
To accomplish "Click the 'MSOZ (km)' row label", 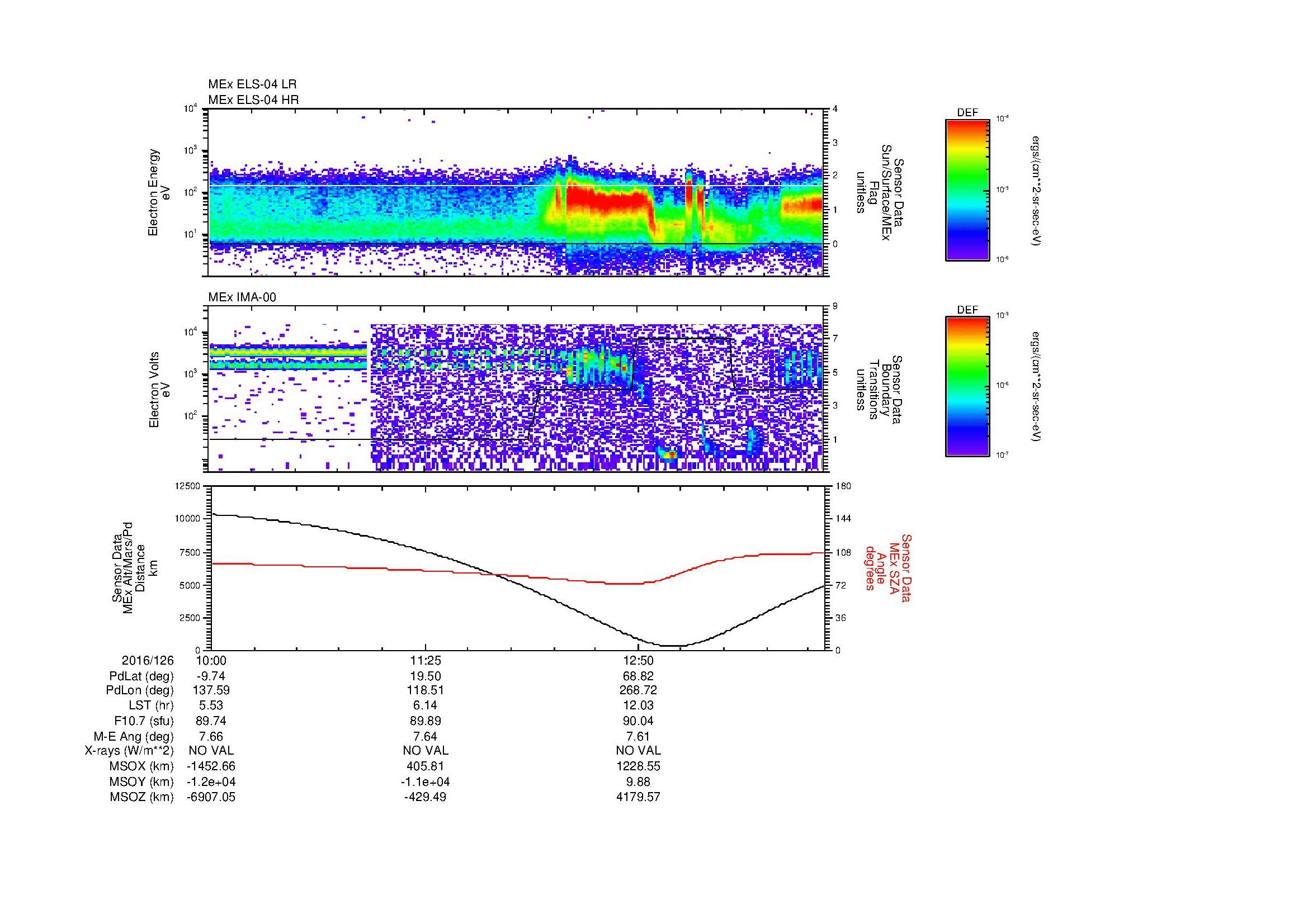I will pyautogui.click(x=142, y=797).
